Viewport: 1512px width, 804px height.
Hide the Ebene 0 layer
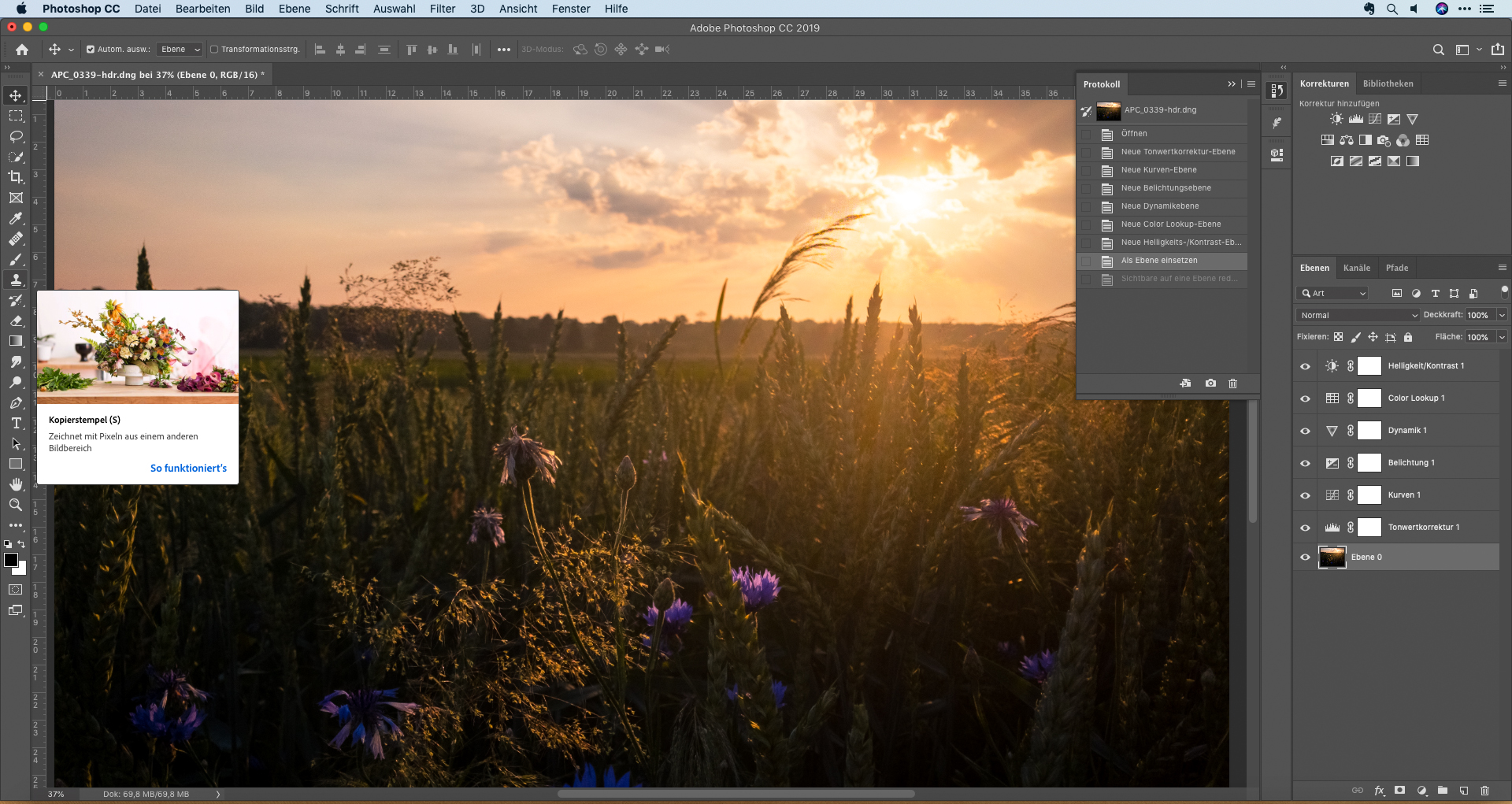coord(1305,558)
